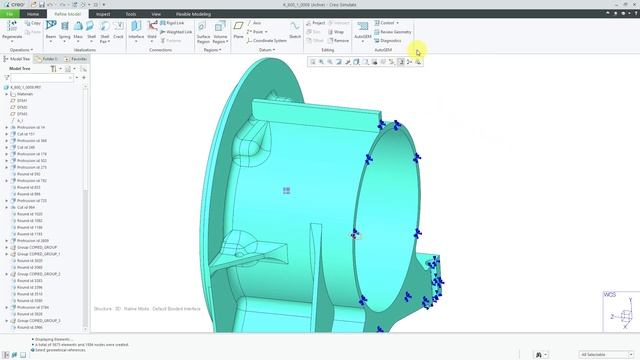Open the Regions group dropdown
Image resolution: width=640 pixels, height=360 pixels.
click(x=212, y=50)
